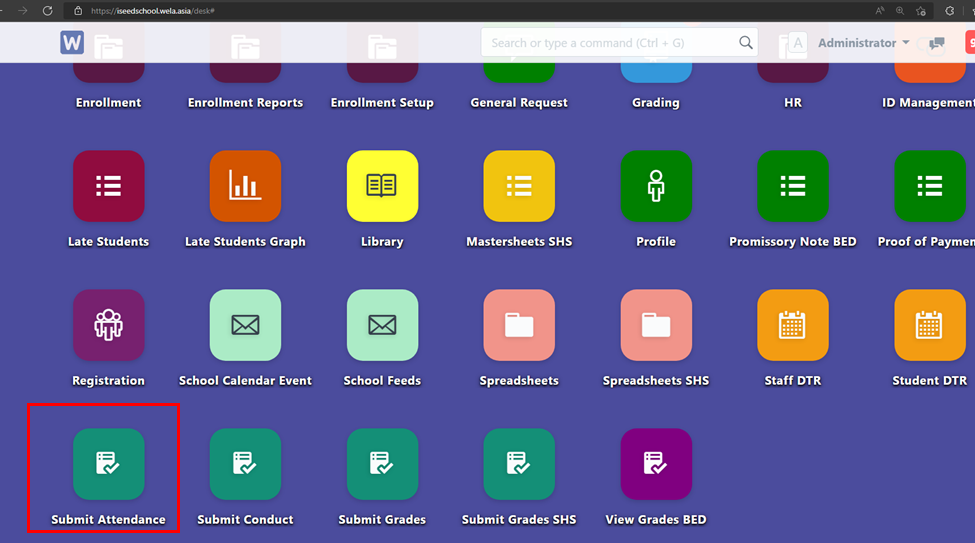Open Staff DTR calendar icon
This screenshot has height=543, width=975.
[x=792, y=325]
